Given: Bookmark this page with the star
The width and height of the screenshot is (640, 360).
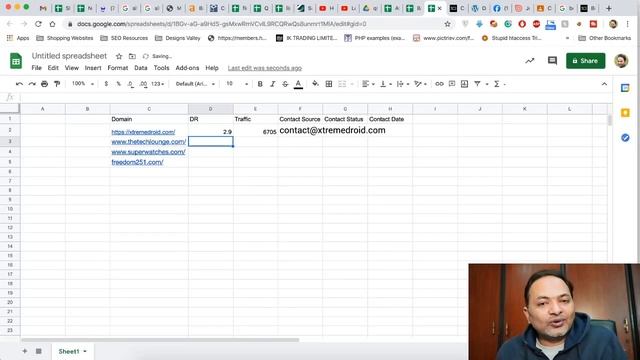Looking at the screenshot, I should [447, 24].
